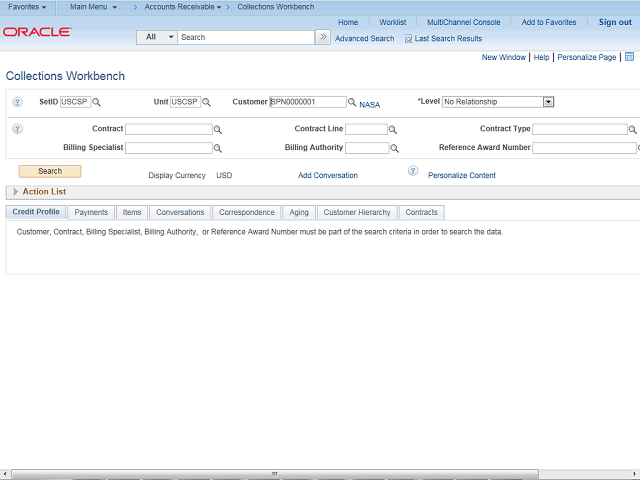This screenshot has width=640, height=480.
Task: Click the Billing Authority input field
Action: [367, 148]
